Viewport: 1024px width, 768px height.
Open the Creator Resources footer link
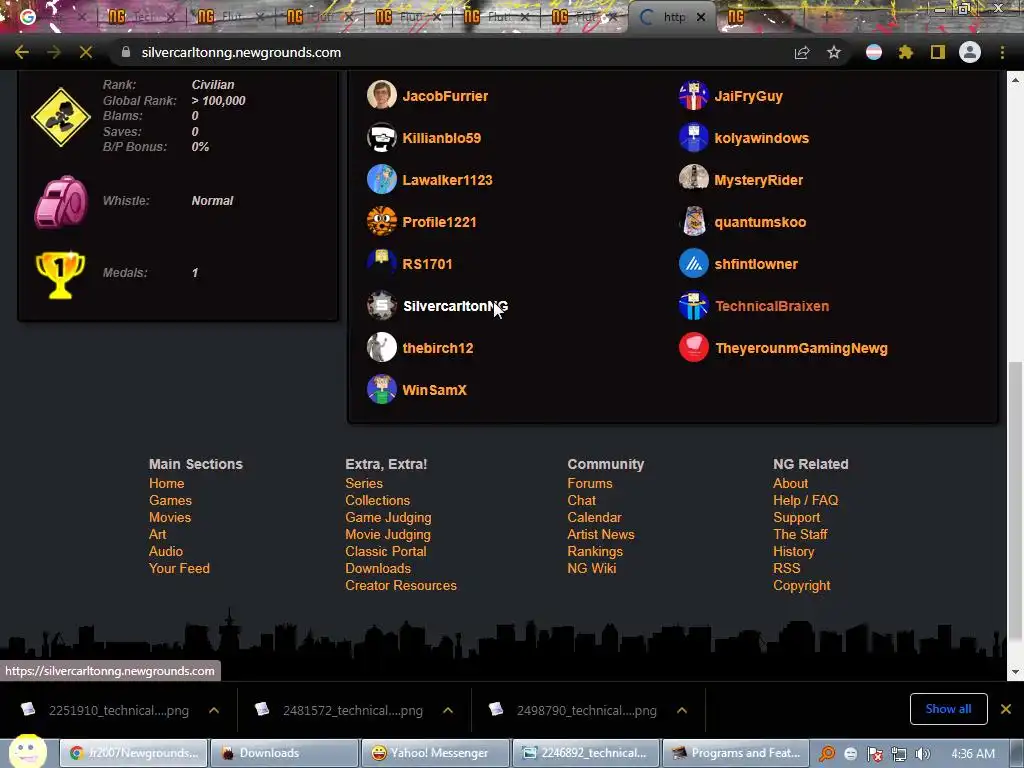pos(401,585)
